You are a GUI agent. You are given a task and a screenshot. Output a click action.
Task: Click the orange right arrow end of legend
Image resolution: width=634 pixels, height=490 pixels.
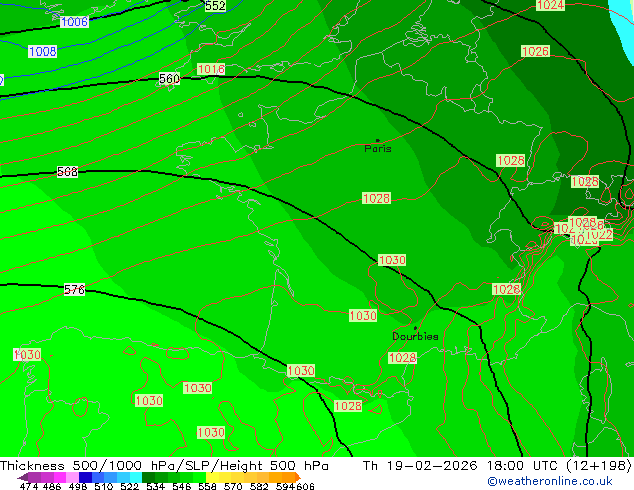coord(298,477)
